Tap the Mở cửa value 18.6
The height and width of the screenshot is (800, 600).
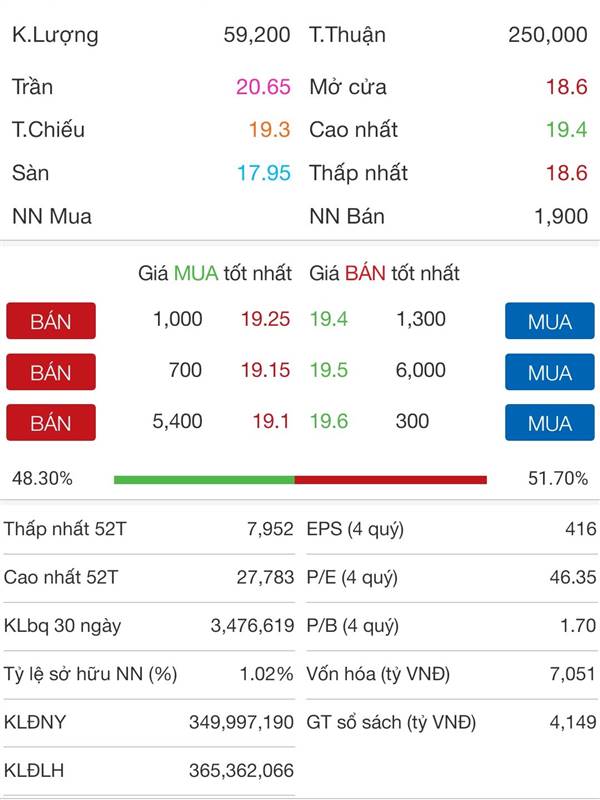coord(567,87)
